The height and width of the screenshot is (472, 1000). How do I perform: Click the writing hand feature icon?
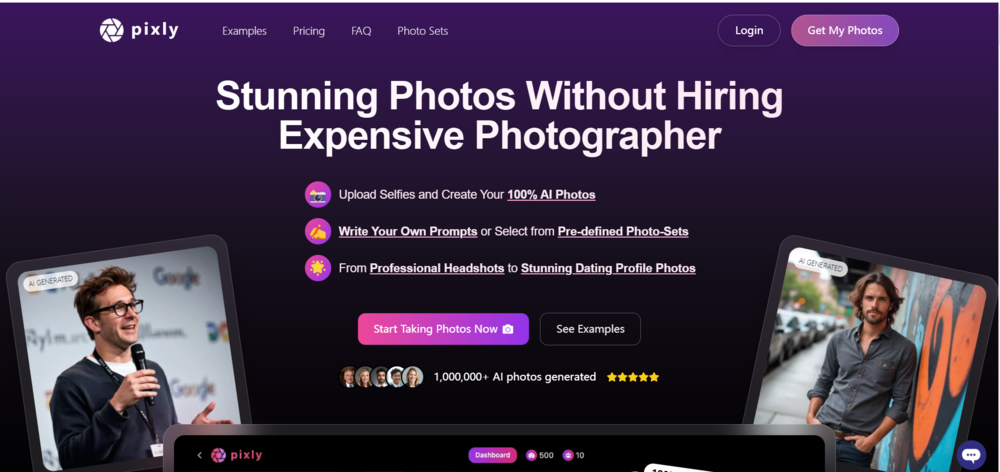tap(318, 231)
